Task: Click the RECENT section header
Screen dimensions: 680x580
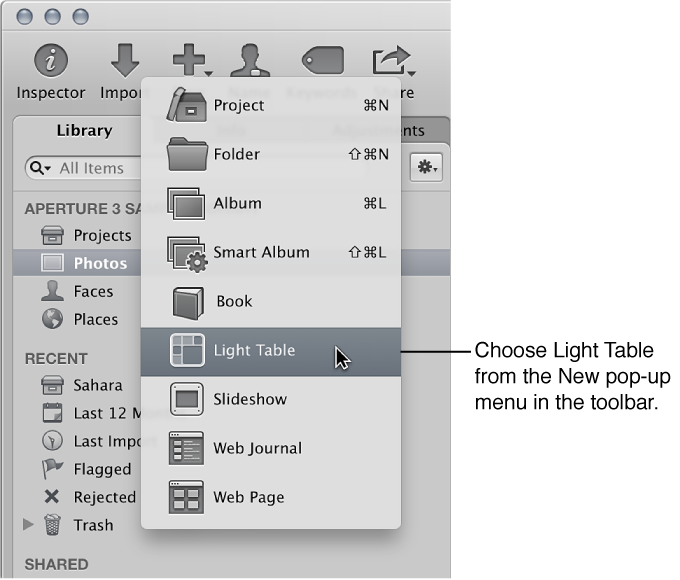Action: tap(56, 359)
